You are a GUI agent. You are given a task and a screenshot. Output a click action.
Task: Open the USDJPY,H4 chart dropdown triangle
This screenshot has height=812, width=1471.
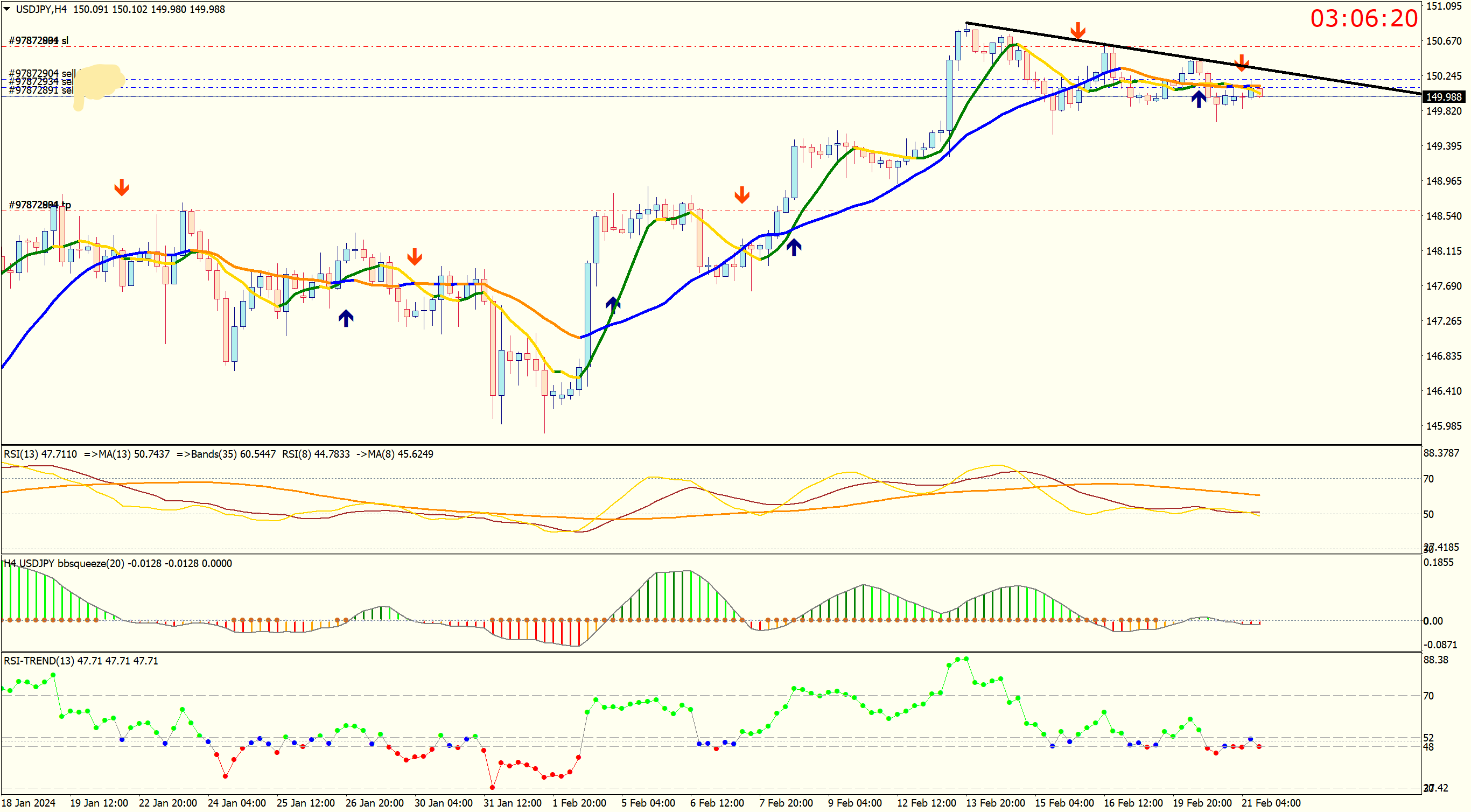(7, 9)
